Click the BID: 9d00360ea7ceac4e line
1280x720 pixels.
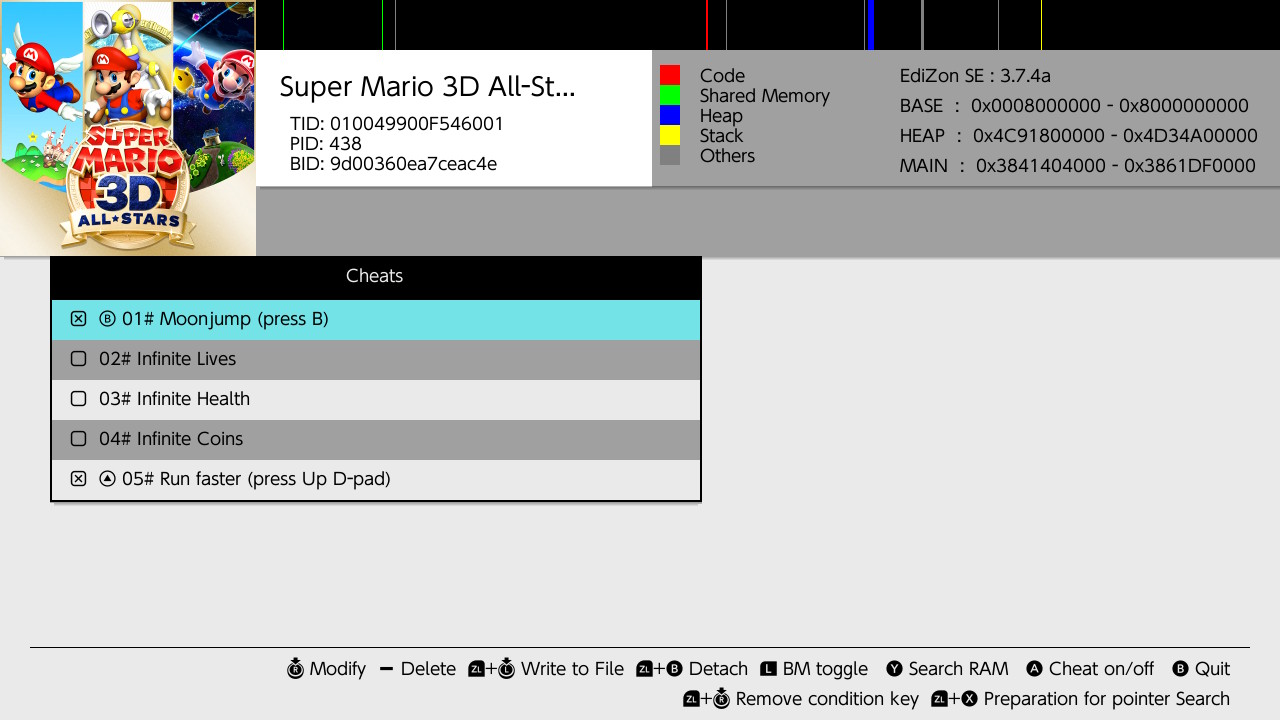pos(393,164)
